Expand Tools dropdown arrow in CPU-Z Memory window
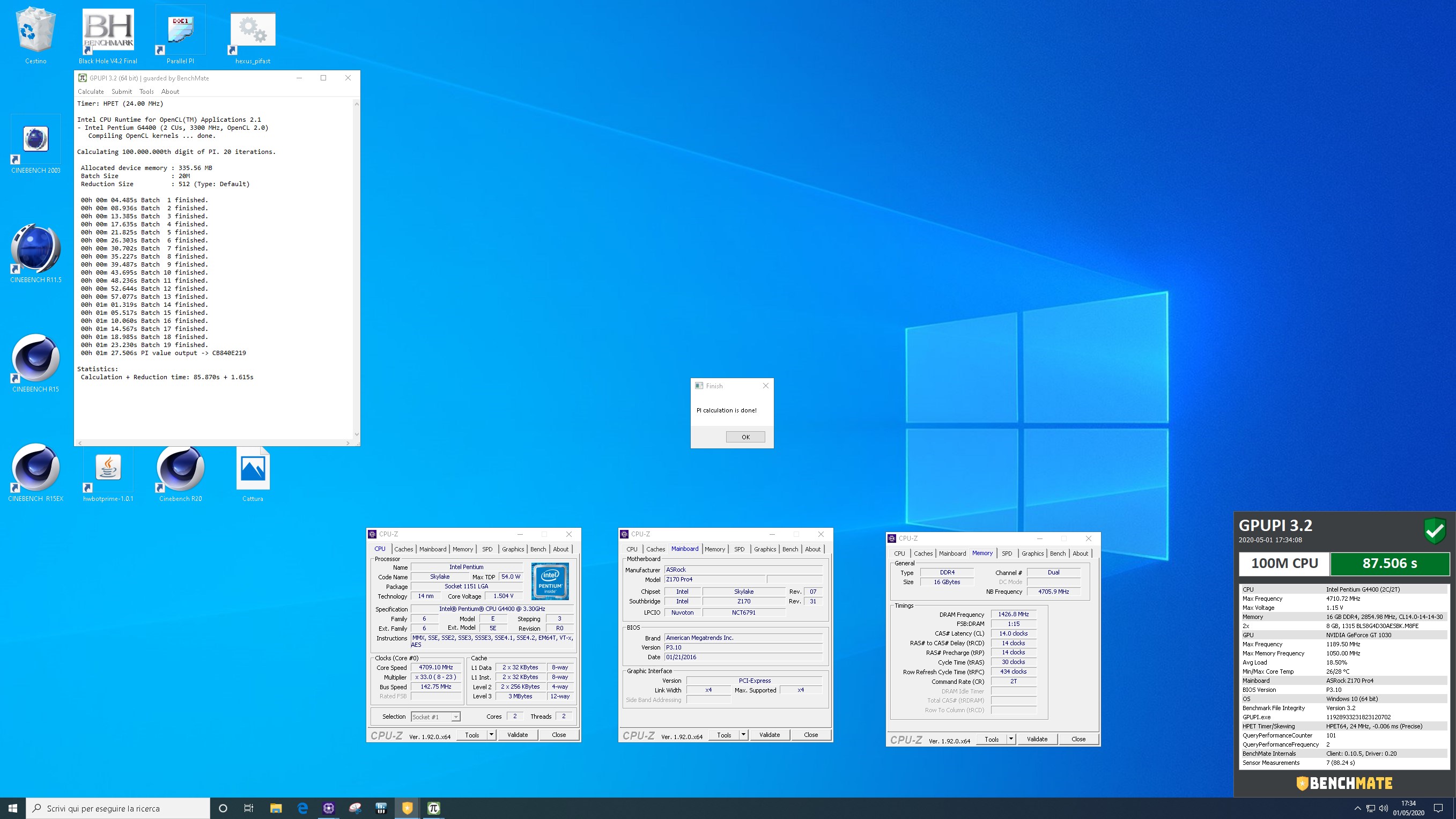Viewport: 1456px width, 819px height. click(1010, 739)
